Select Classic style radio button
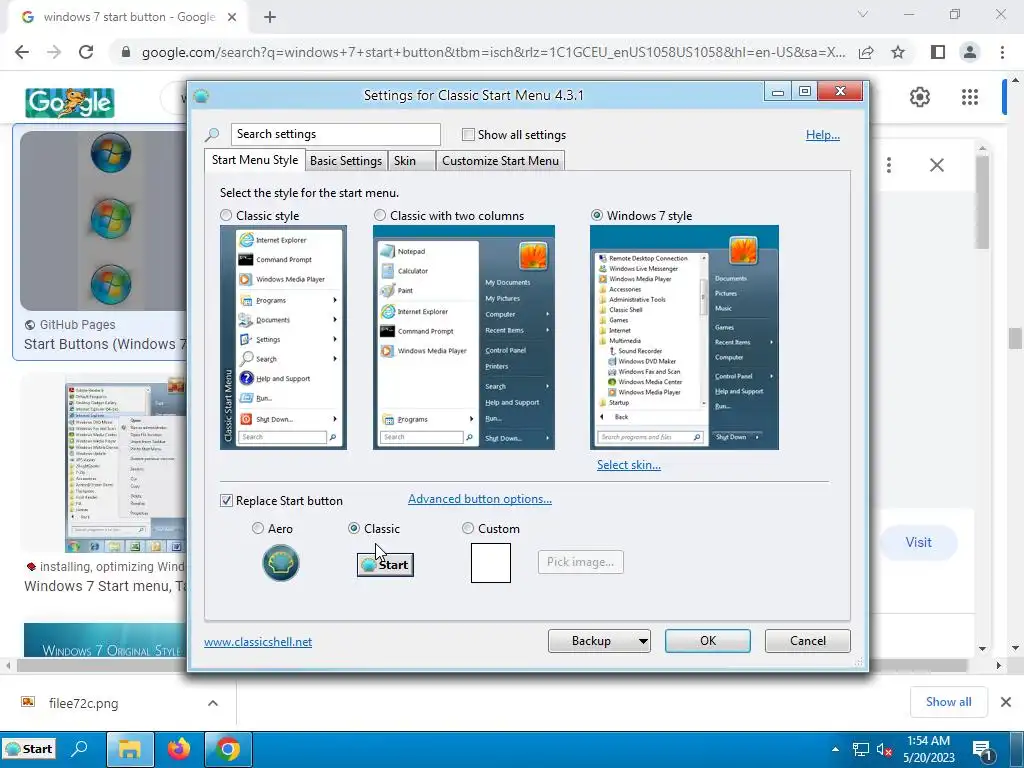Screen dimensions: 1024x768 [226, 215]
